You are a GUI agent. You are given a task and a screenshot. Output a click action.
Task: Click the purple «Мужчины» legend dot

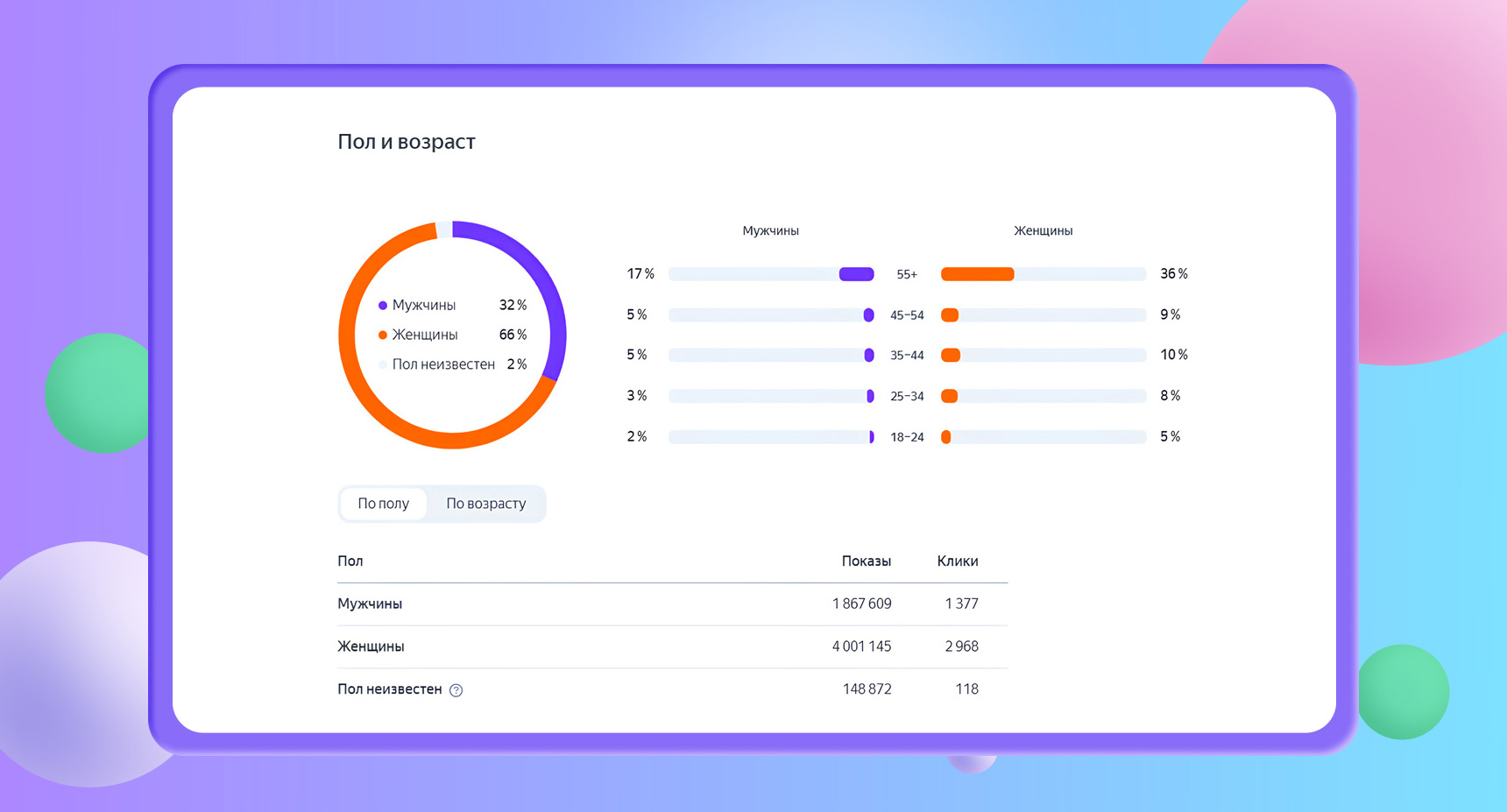pos(383,306)
